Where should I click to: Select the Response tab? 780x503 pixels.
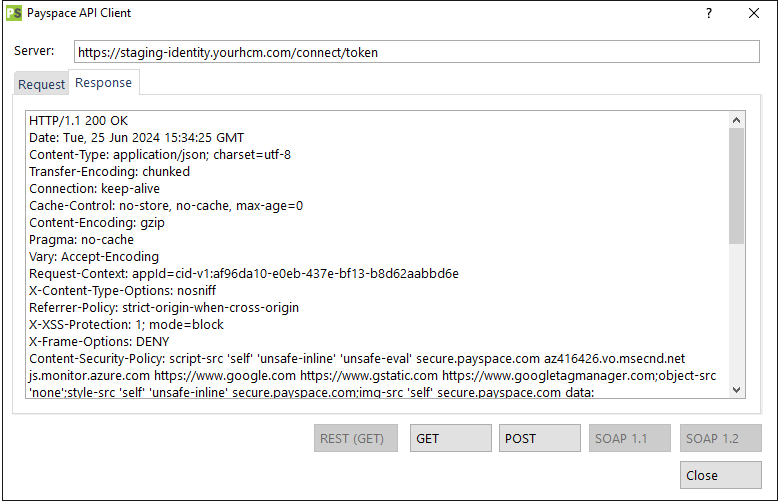103,83
